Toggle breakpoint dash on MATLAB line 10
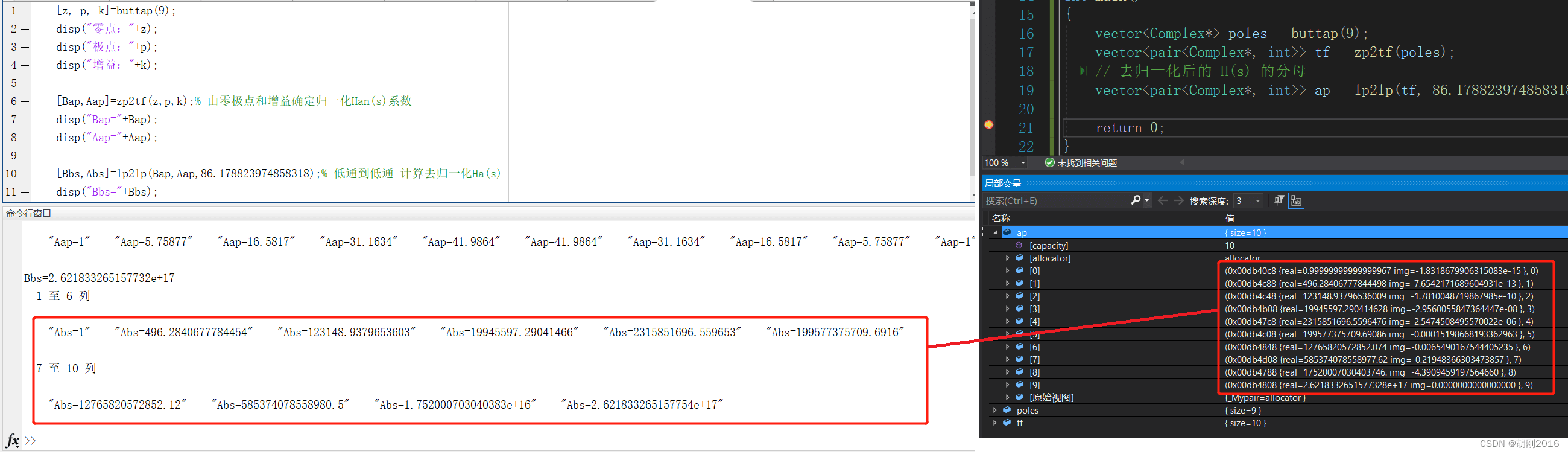 25,174
